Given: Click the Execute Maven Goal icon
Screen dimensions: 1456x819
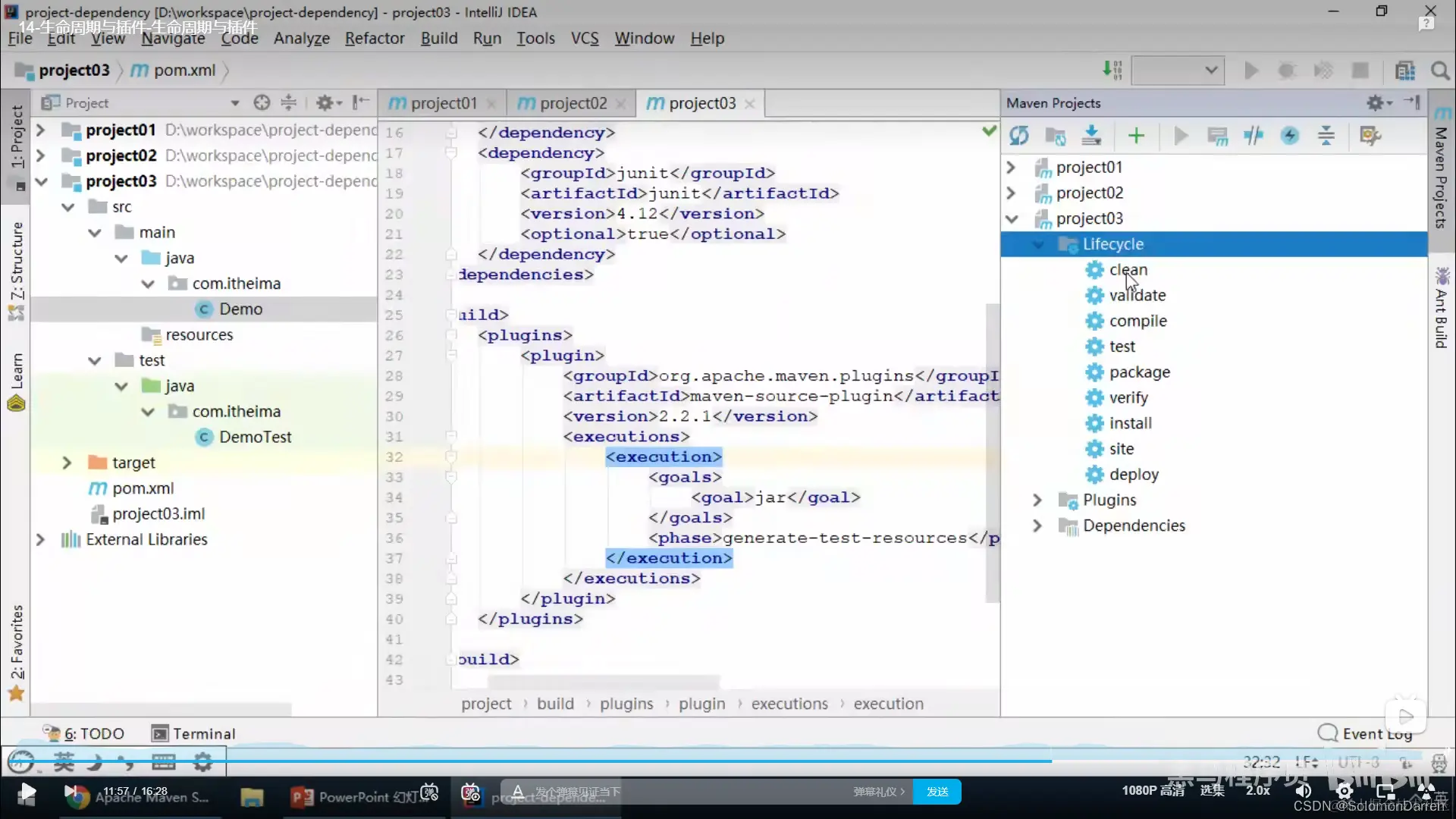Looking at the screenshot, I should 1217,136.
